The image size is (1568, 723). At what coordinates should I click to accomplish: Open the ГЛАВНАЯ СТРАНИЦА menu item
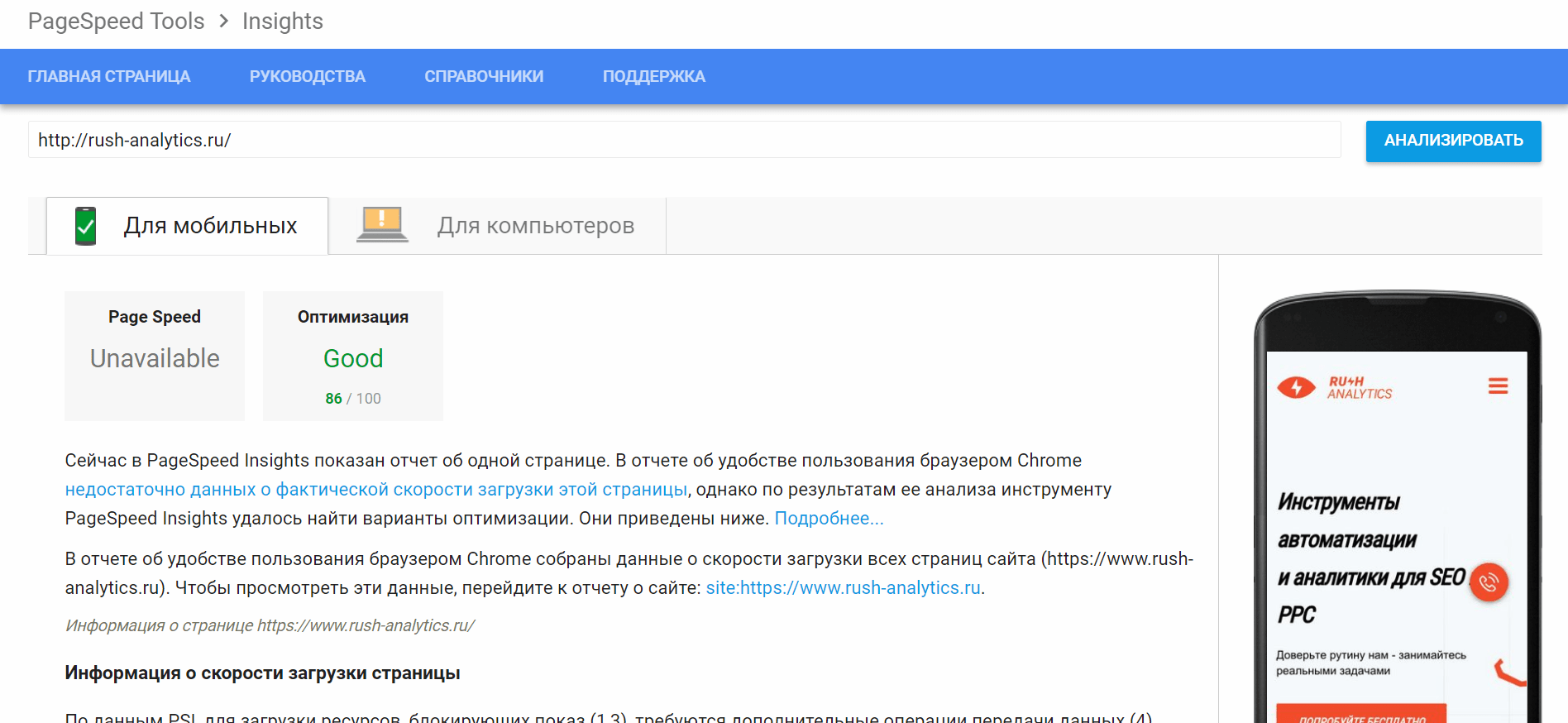point(109,76)
